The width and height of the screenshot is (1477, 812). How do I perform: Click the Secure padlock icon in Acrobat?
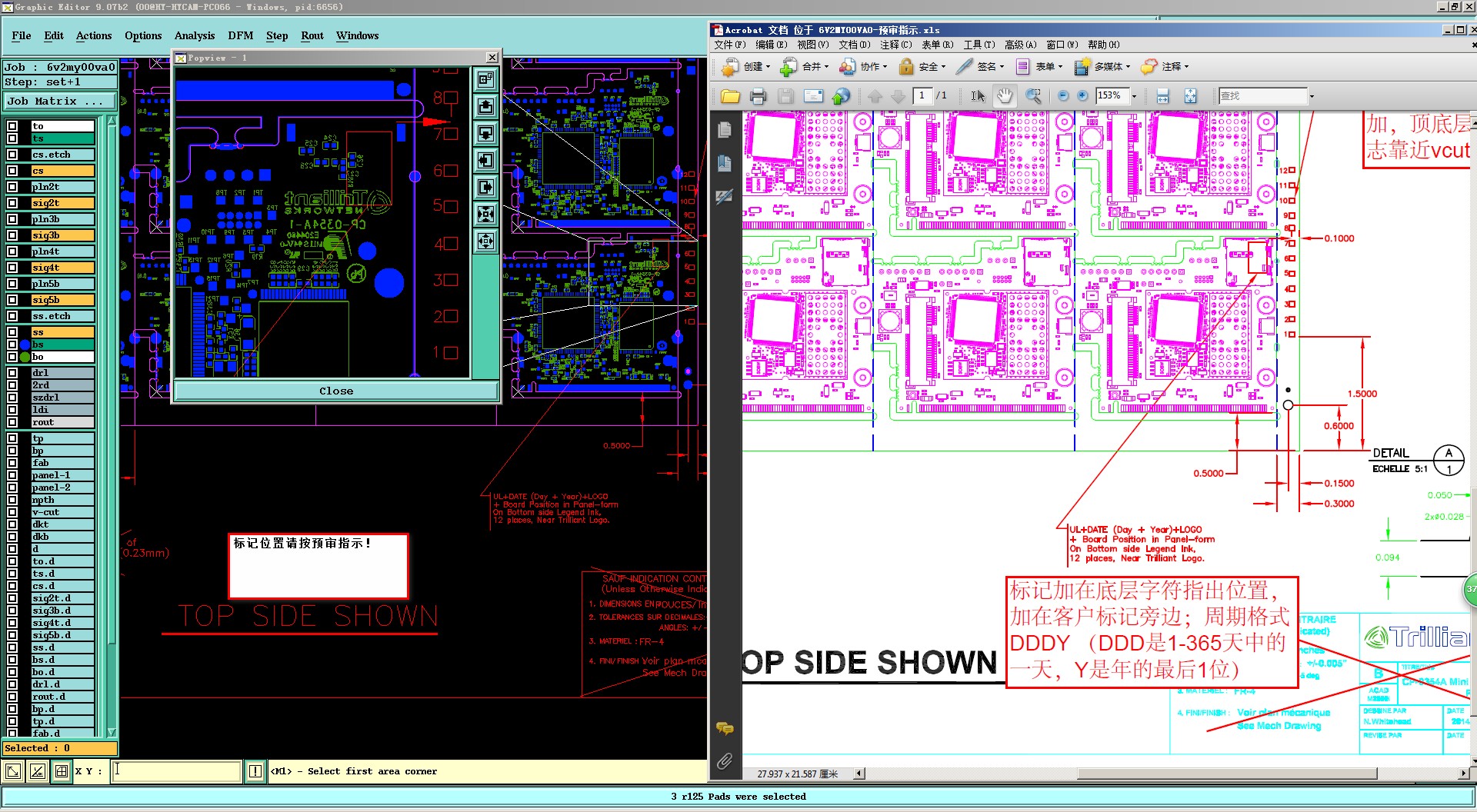click(906, 67)
